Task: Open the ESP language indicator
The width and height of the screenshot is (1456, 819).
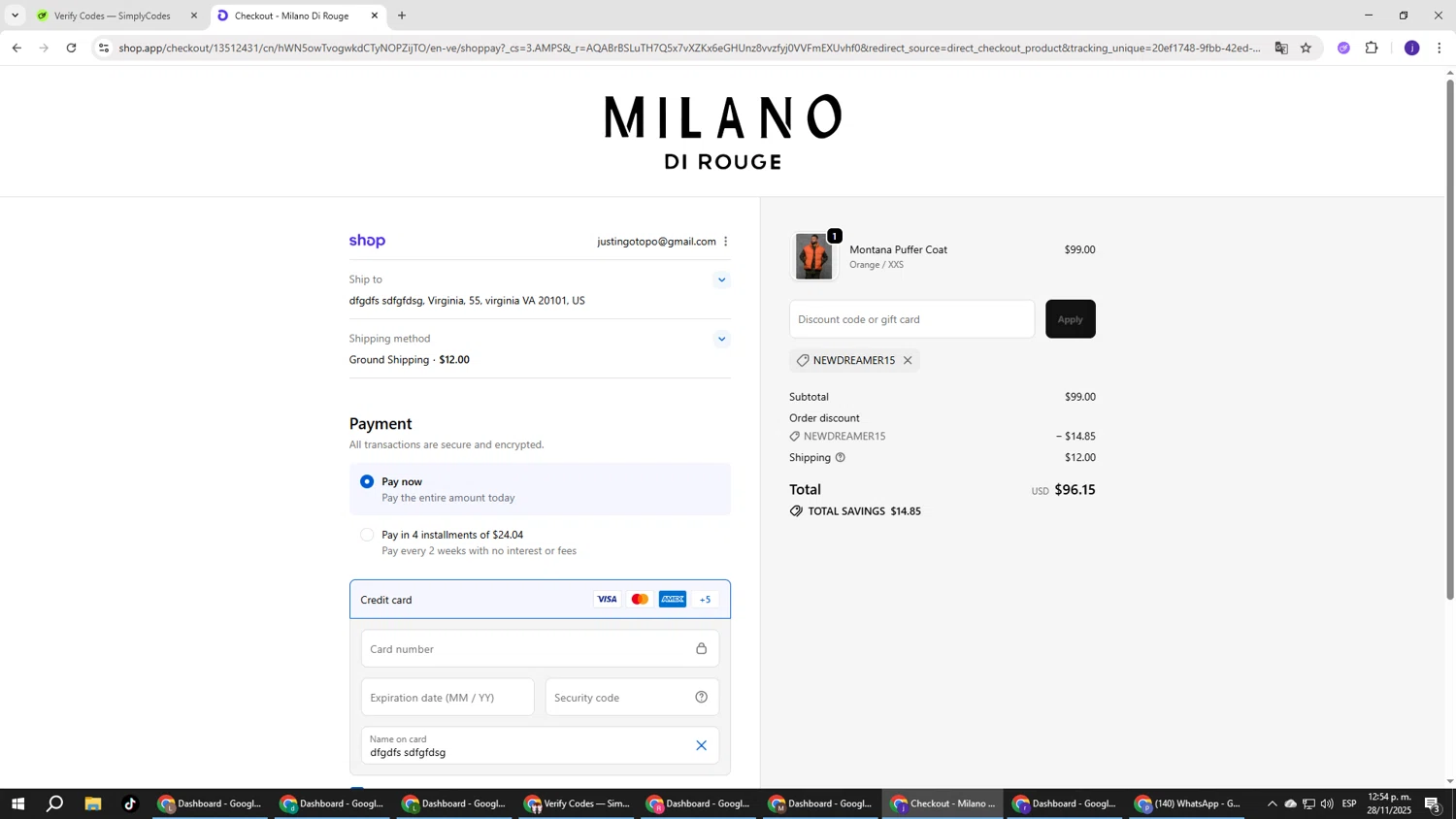Action: (1349, 803)
